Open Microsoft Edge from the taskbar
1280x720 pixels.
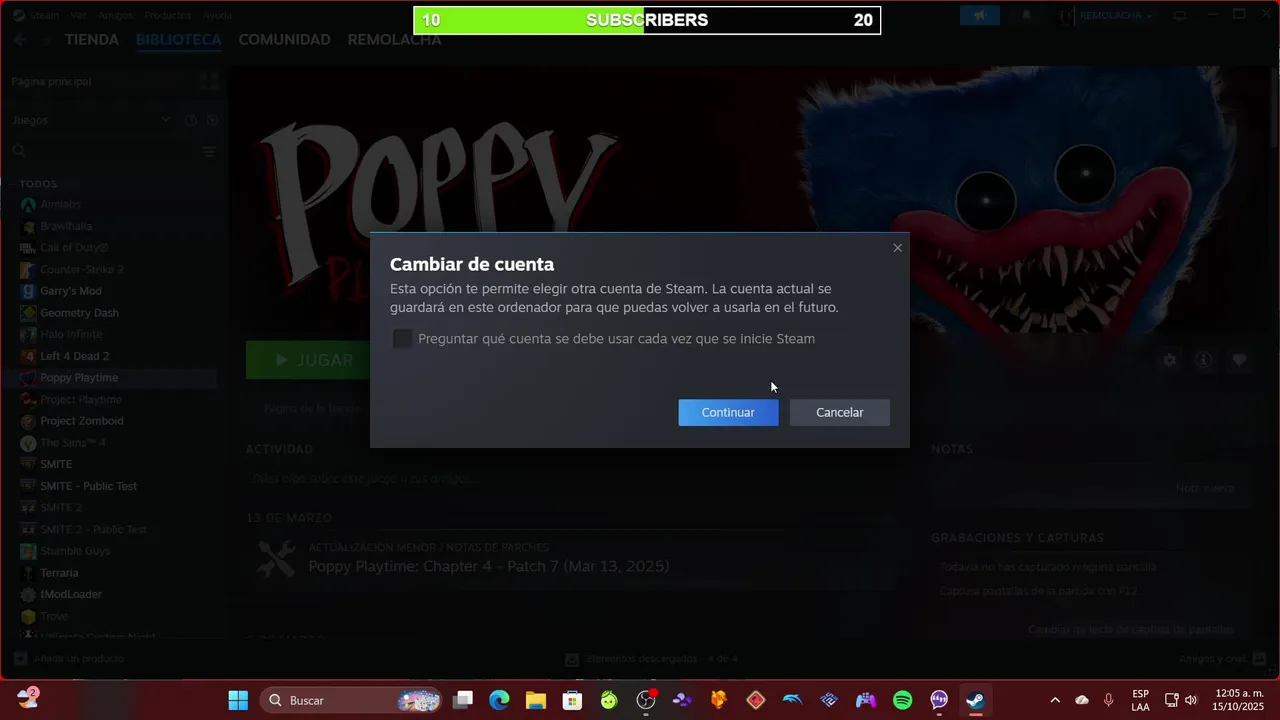pos(499,700)
